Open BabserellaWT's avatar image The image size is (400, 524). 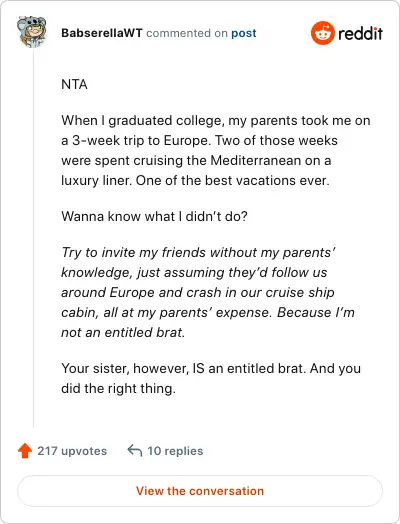(x=32, y=31)
